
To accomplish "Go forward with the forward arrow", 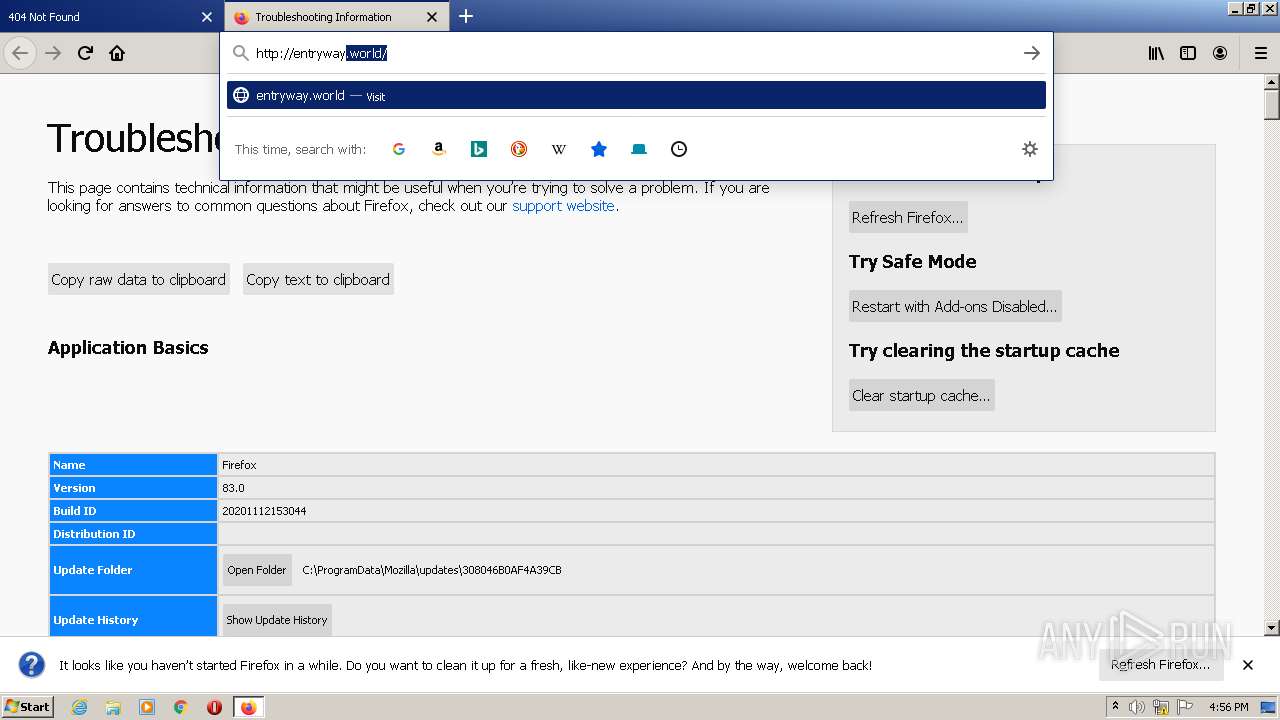I will tap(53, 53).
